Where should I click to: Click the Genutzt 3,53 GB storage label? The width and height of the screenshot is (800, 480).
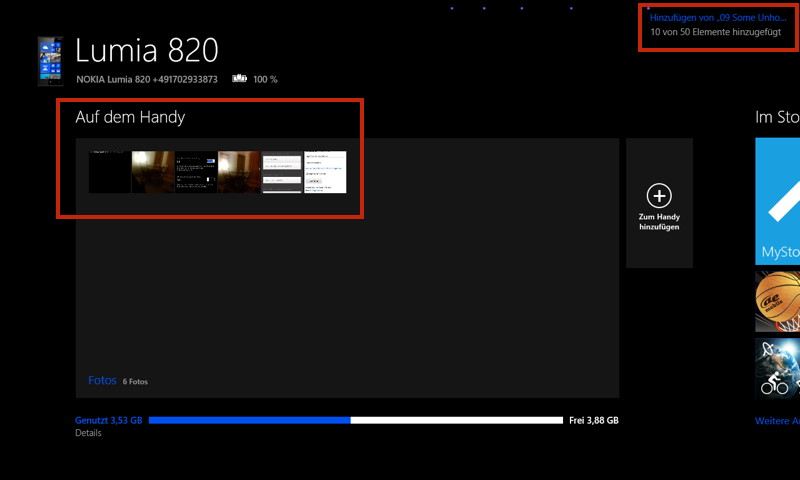click(109, 420)
